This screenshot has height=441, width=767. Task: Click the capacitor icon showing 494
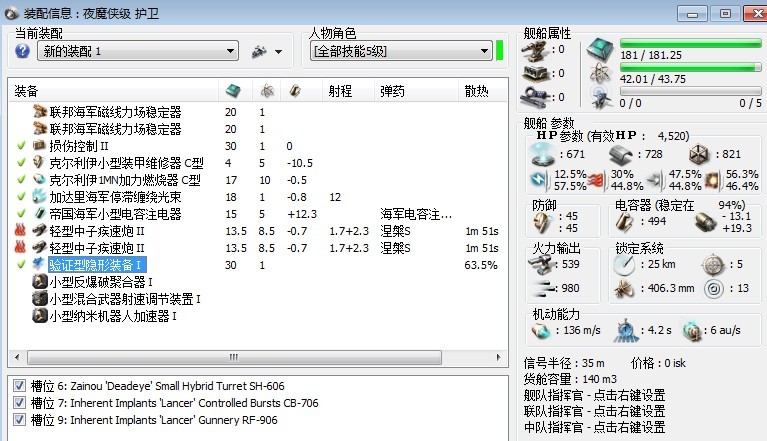625,221
